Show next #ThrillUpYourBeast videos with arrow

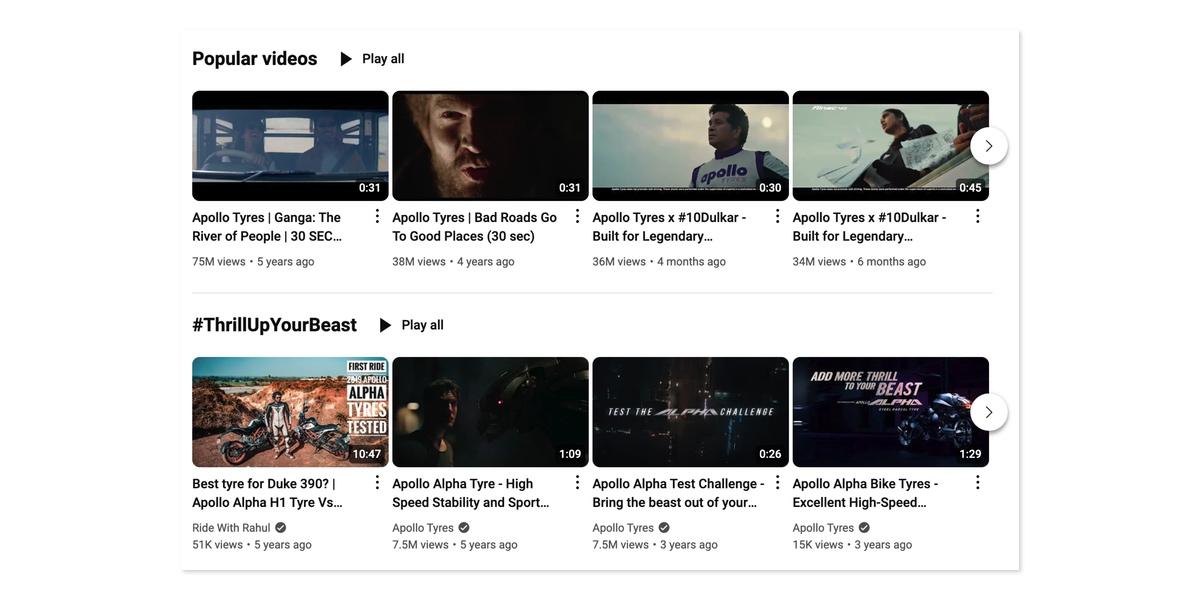point(989,412)
